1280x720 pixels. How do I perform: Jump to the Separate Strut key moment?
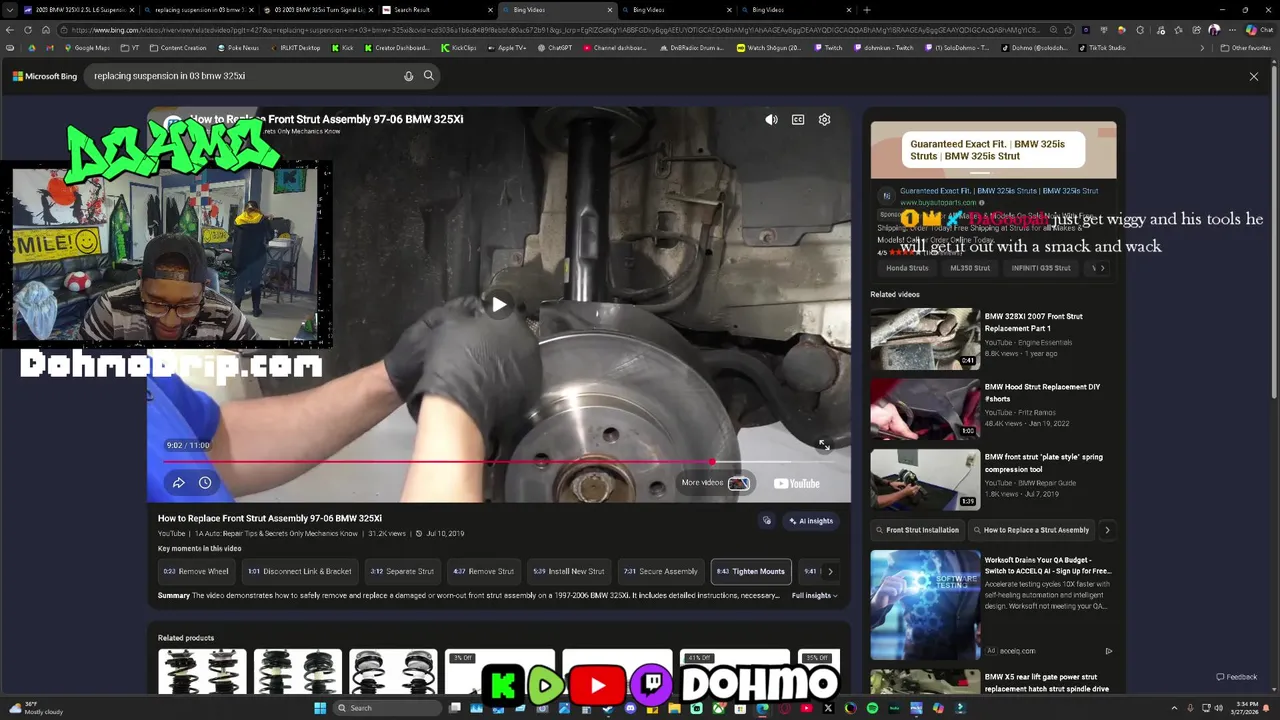[x=402, y=571]
